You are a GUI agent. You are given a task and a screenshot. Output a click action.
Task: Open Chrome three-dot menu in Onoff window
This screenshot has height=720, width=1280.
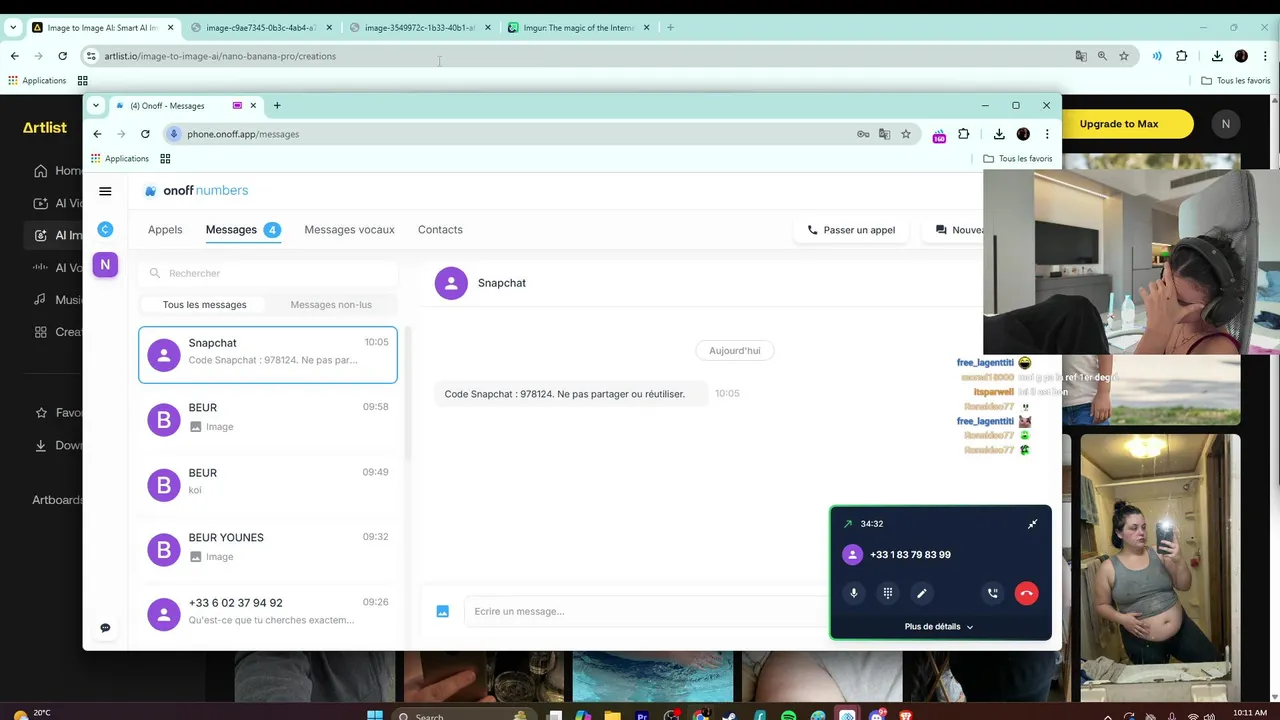[x=1047, y=134]
